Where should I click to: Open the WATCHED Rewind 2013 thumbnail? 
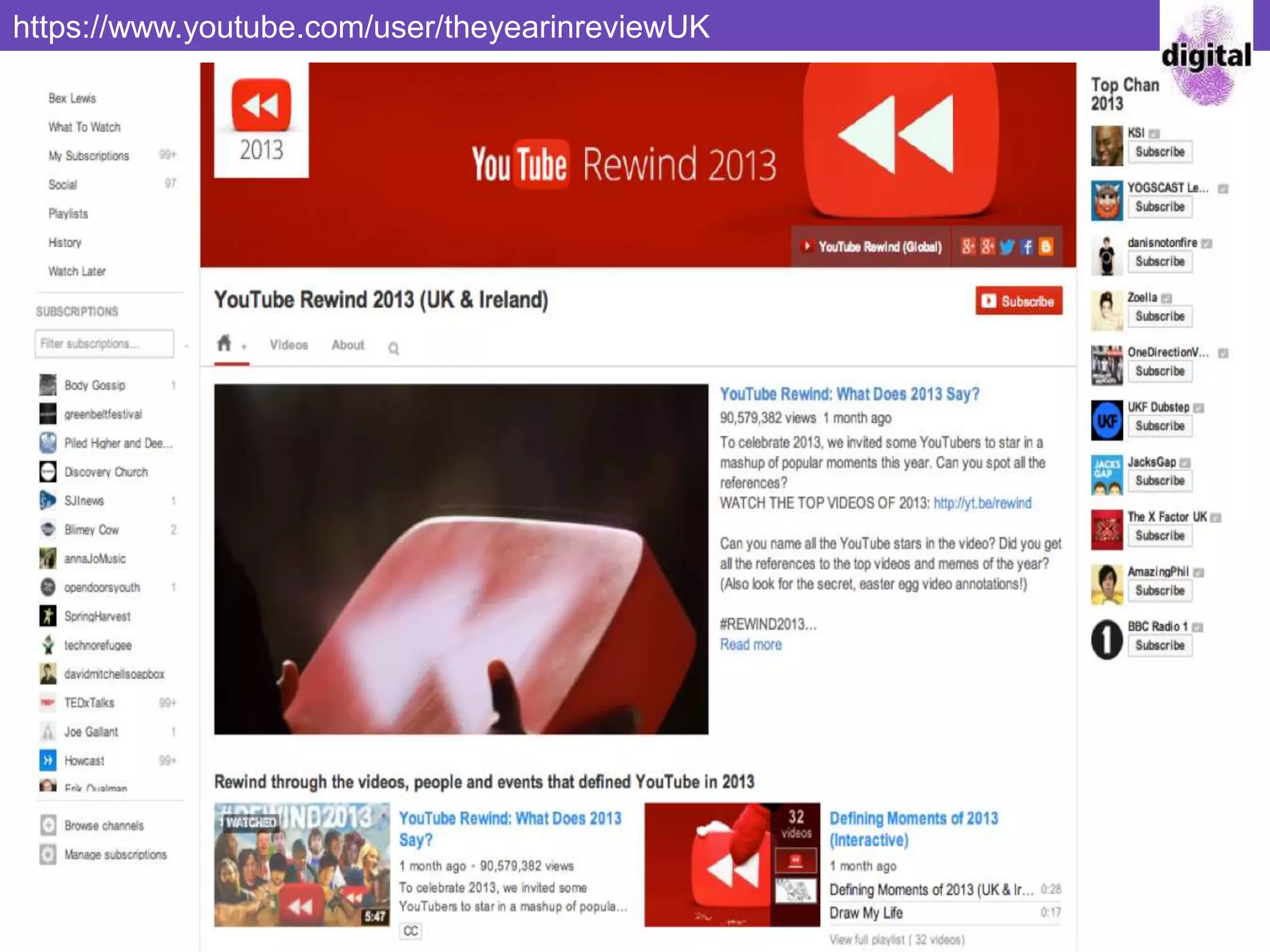[302, 865]
